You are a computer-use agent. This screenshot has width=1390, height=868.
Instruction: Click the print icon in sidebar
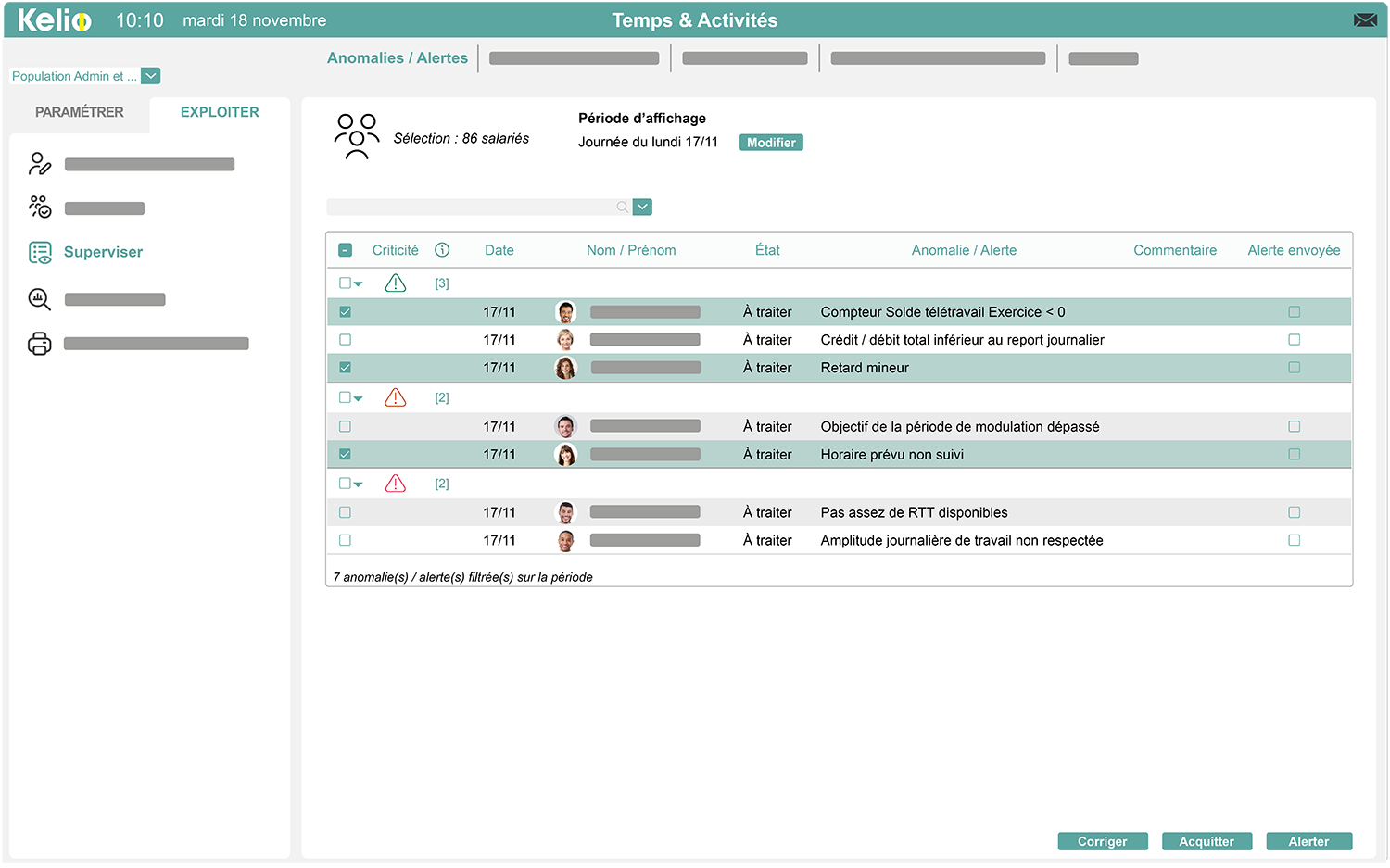click(39, 343)
